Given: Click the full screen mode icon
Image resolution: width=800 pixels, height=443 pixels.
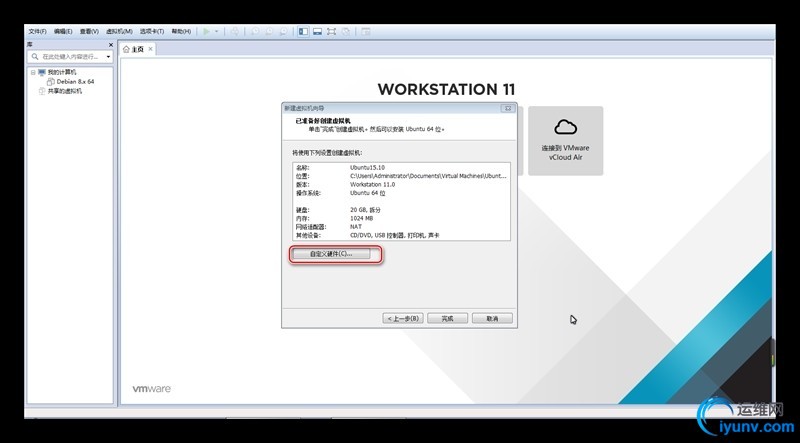Looking at the screenshot, I should (x=332, y=32).
